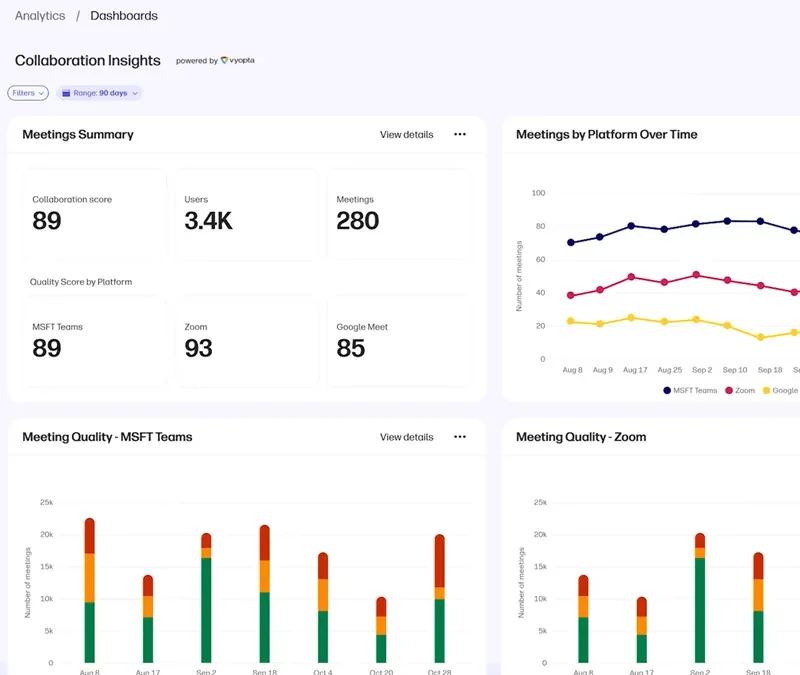Image resolution: width=800 pixels, height=675 pixels.
Task: Click calendar icon in the Range filter
Action: 65,93
